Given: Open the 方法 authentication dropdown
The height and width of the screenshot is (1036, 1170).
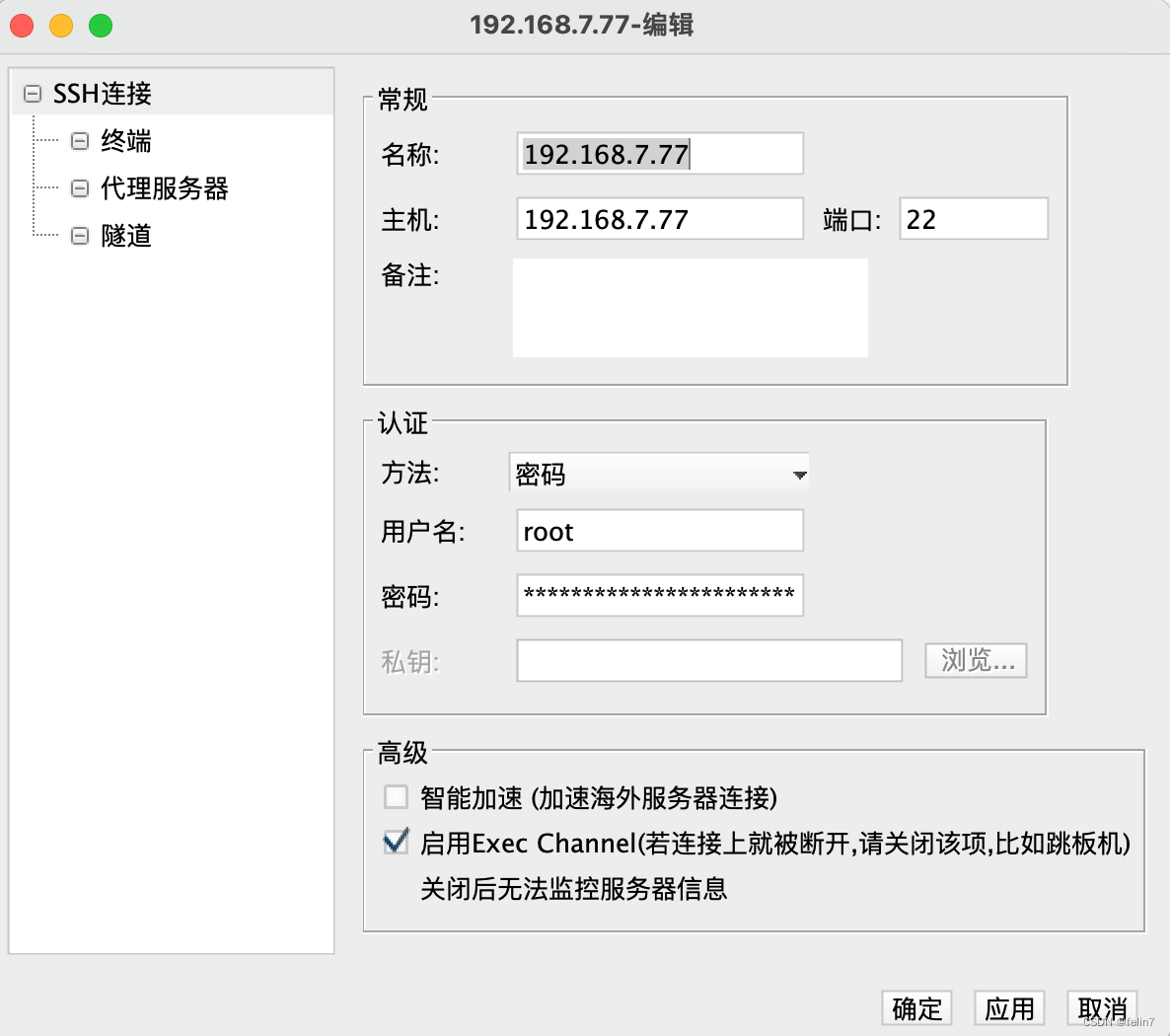Looking at the screenshot, I should pos(659,474).
